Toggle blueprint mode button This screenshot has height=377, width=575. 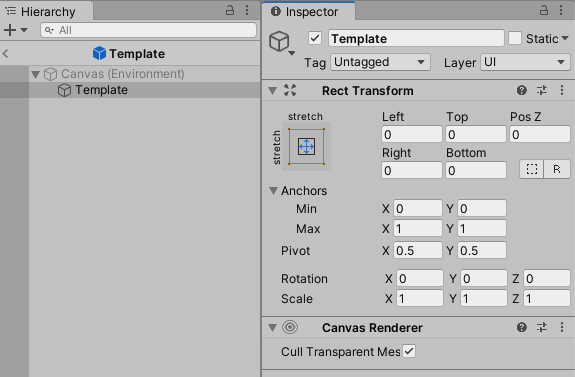click(x=532, y=169)
